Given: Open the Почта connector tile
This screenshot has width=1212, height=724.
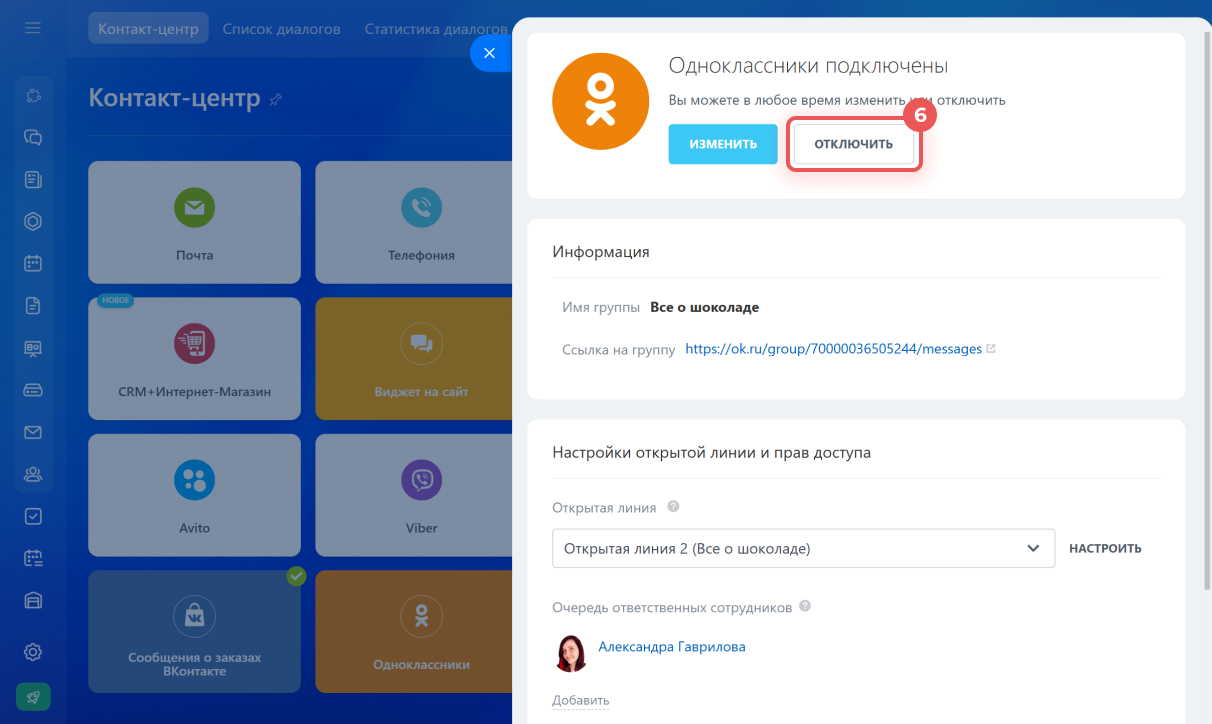Looking at the screenshot, I should point(194,222).
